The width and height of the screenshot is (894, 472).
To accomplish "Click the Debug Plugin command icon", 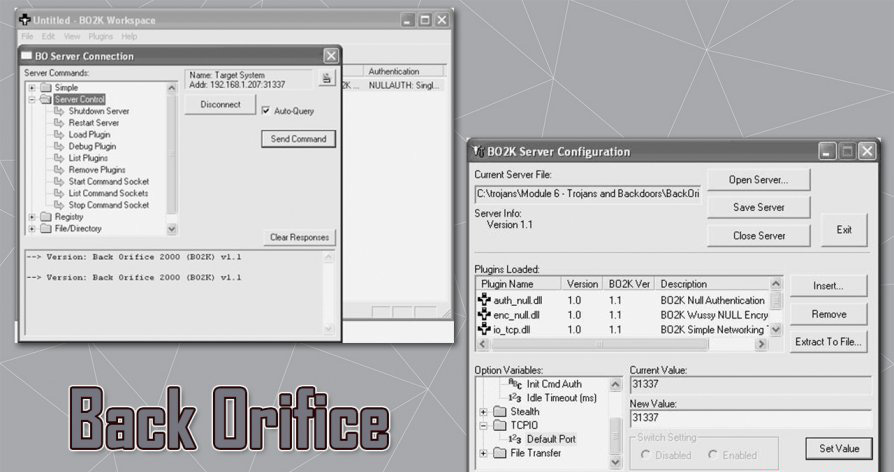I will tap(59, 146).
